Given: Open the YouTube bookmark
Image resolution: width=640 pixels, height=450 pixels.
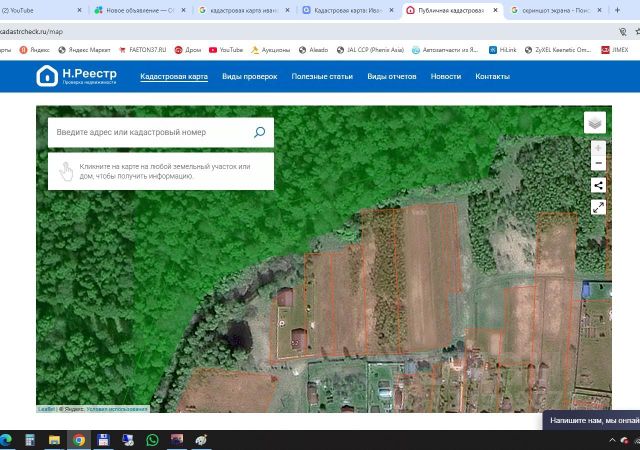Looking at the screenshot, I should (x=226, y=50).
